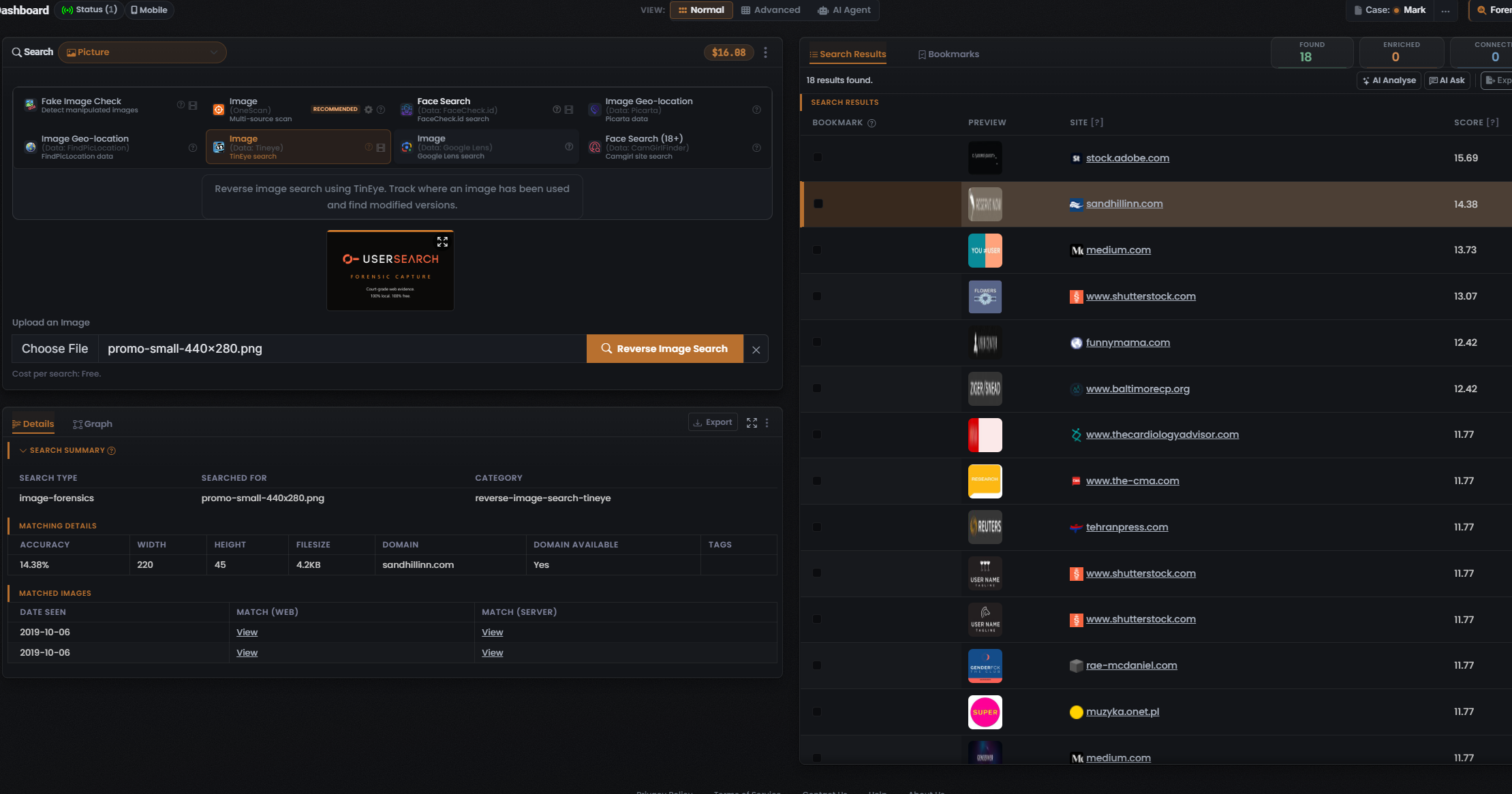
Task: Maximize the Details panel
Action: coord(752,423)
